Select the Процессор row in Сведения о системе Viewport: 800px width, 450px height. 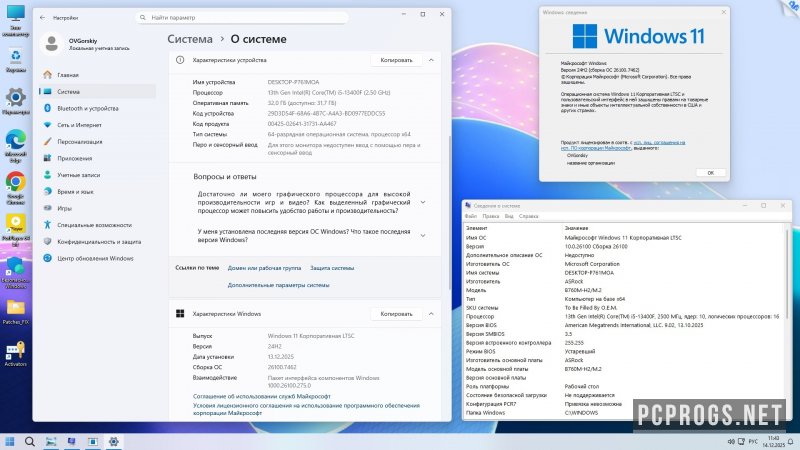coord(623,317)
